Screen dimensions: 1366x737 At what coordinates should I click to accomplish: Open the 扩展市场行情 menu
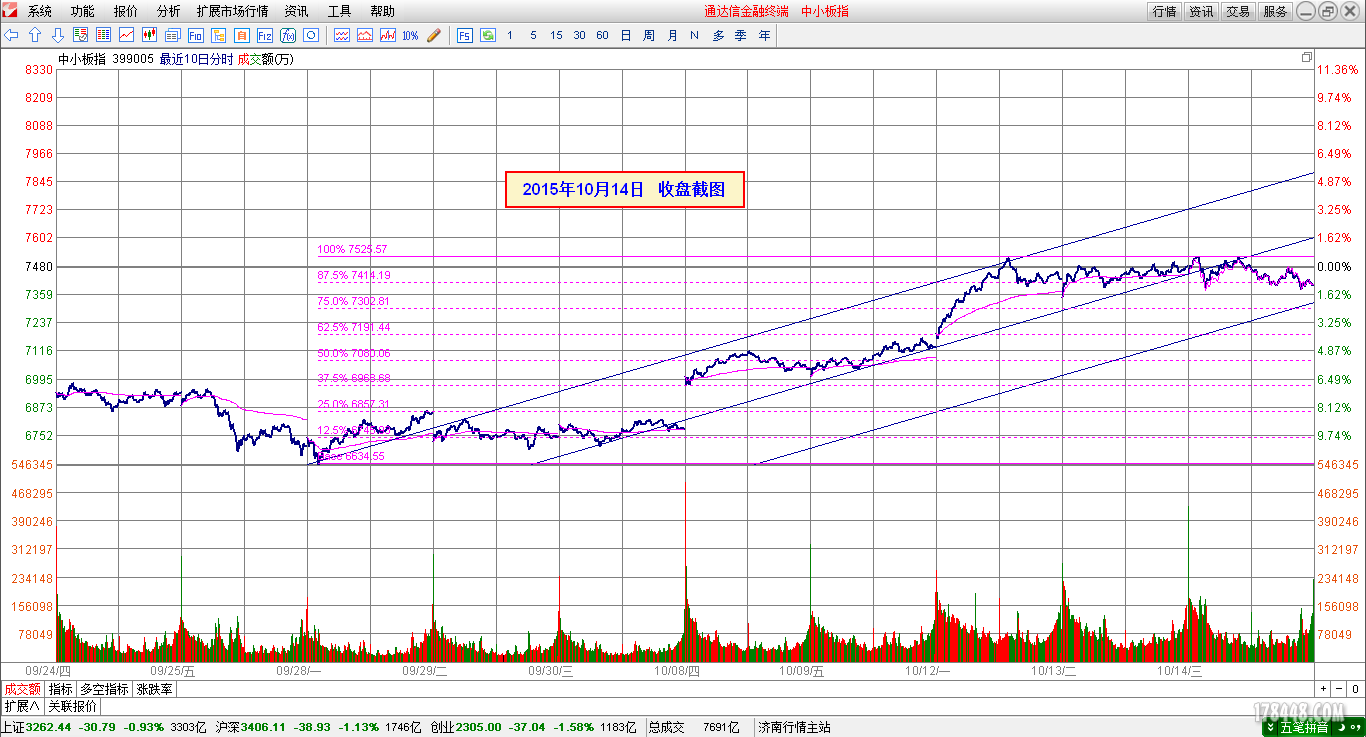[232, 11]
